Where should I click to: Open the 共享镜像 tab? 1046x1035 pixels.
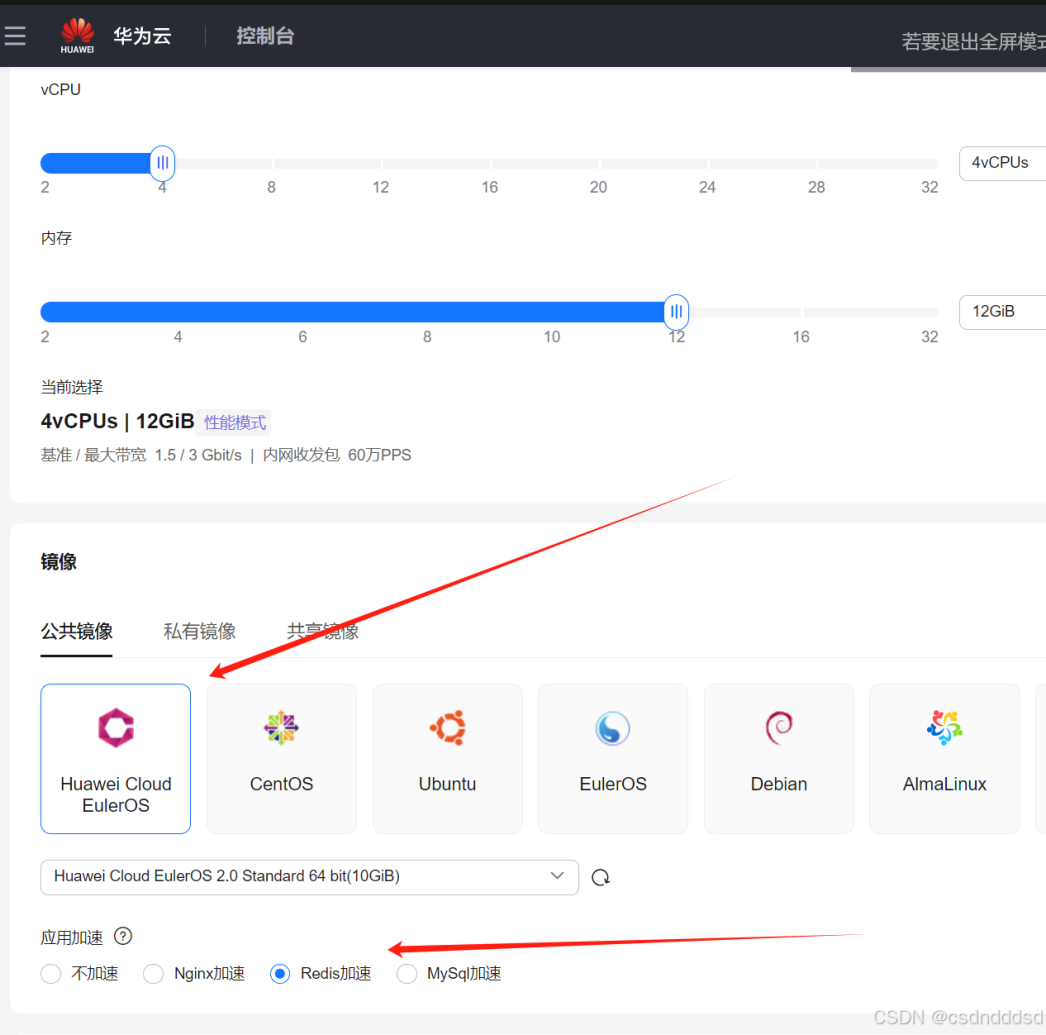(323, 631)
